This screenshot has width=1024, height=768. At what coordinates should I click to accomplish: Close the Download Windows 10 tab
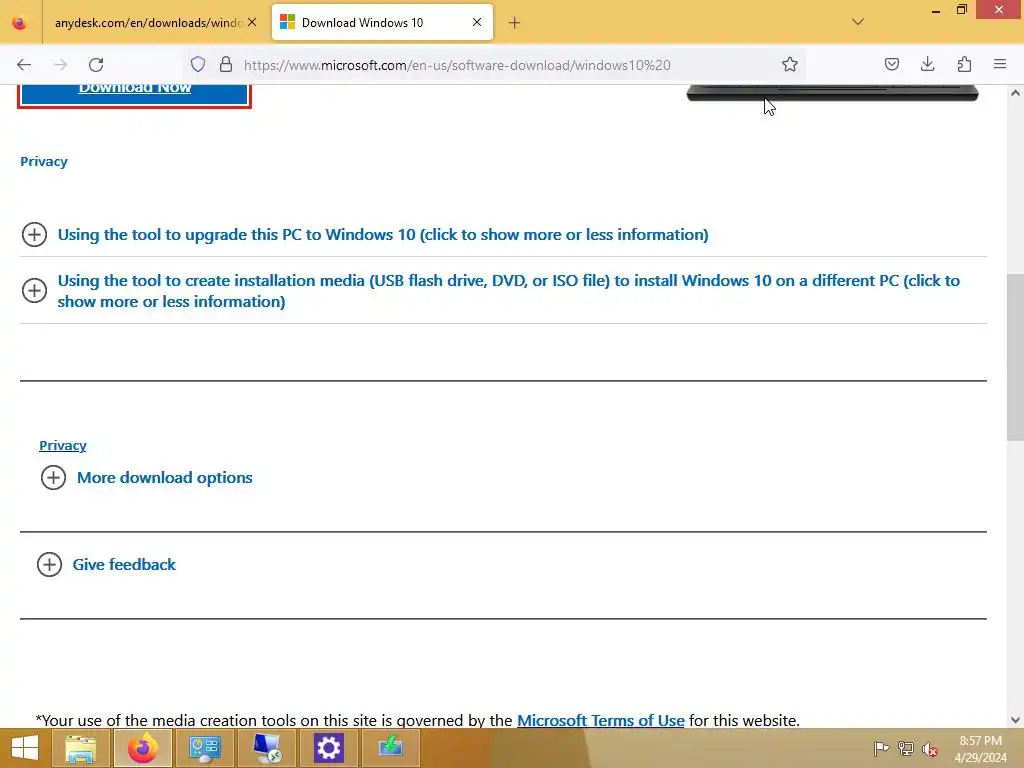pyautogui.click(x=477, y=22)
